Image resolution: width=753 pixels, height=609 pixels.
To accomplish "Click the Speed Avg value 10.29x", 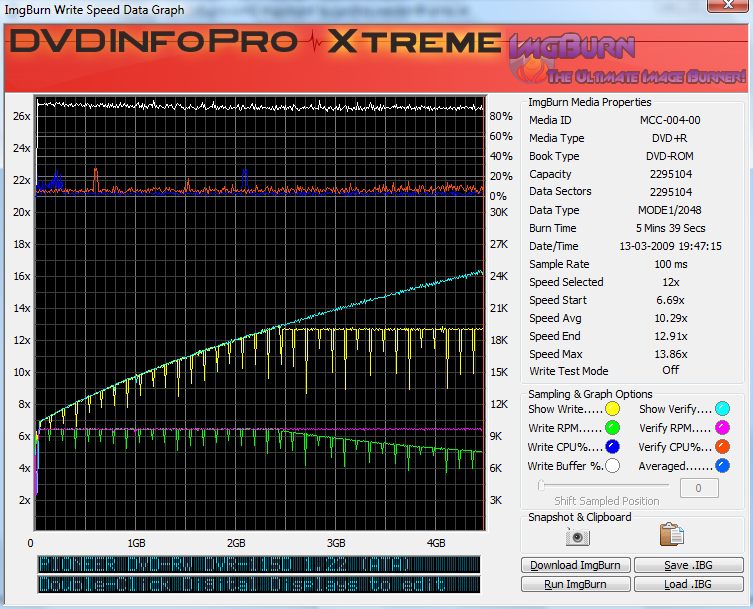I will coord(670,318).
